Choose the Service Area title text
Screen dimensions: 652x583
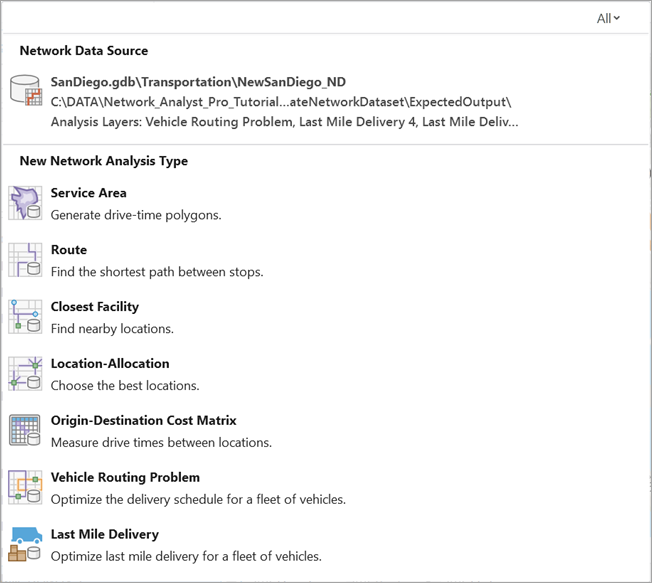[x=89, y=193]
